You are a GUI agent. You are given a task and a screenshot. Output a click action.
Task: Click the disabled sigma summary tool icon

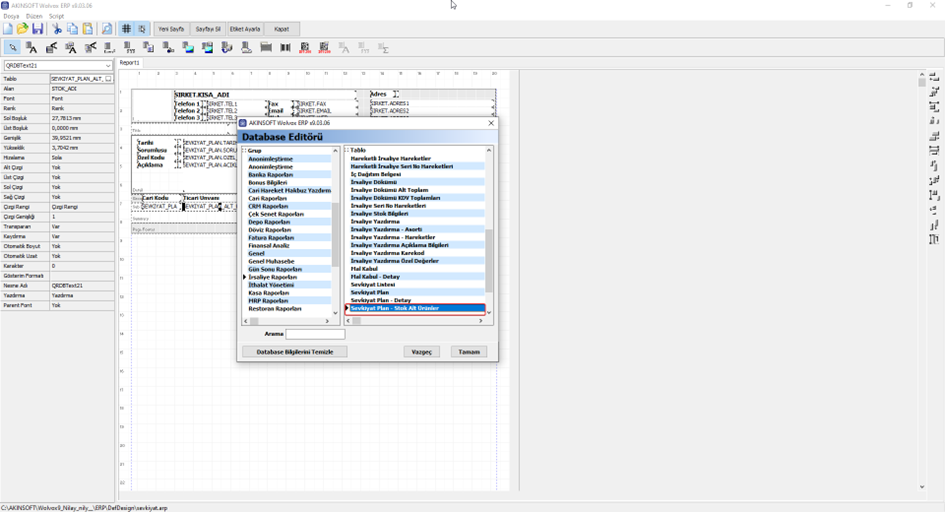coord(383,48)
